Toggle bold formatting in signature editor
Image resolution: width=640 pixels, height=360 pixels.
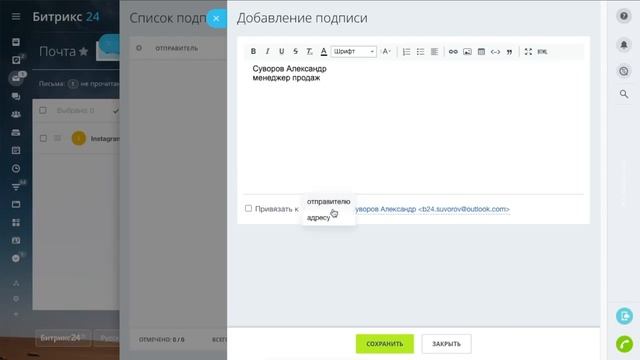click(x=253, y=51)
